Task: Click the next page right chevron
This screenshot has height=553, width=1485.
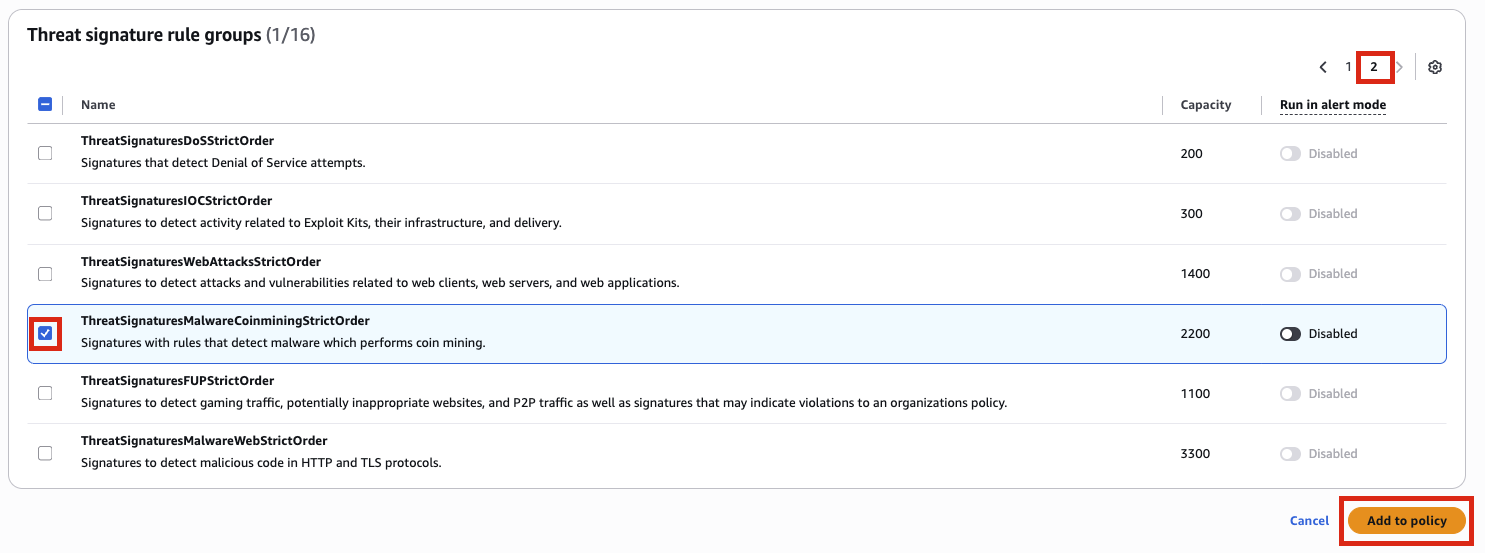Action: (1400, 67)
